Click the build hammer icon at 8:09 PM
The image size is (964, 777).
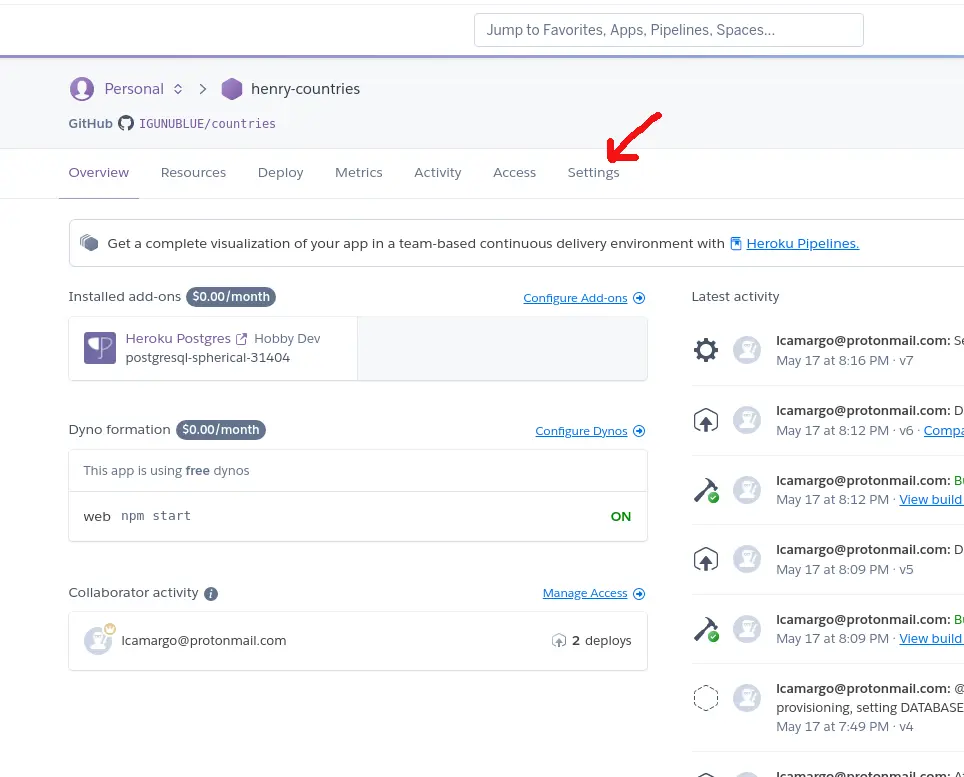point(706,629)
